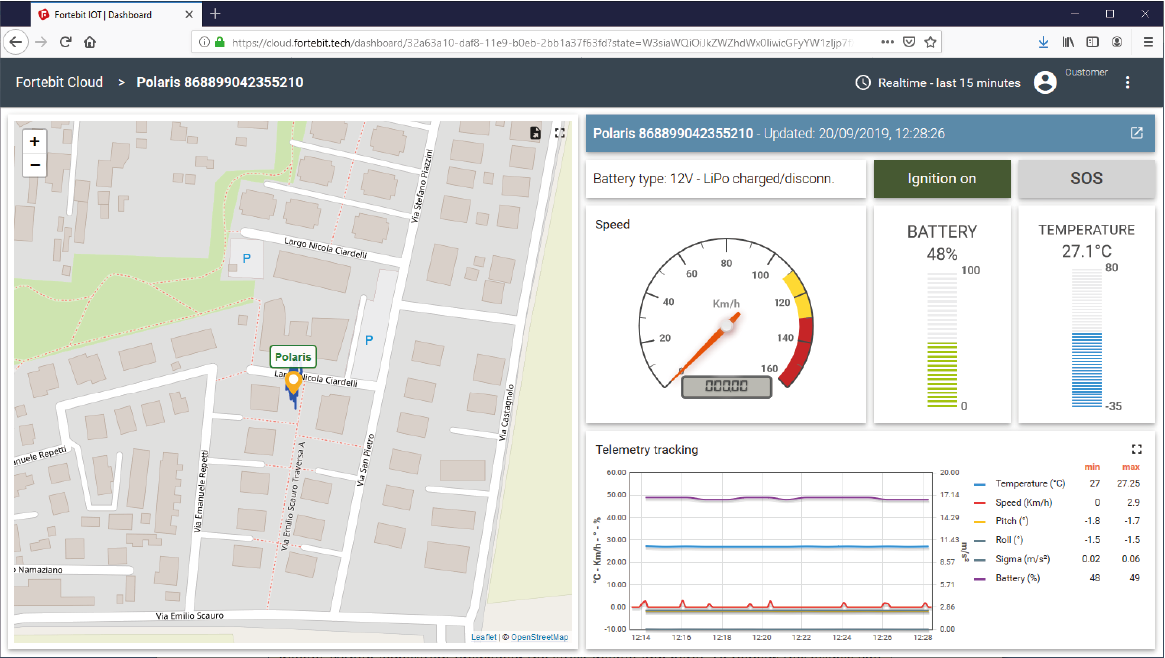Open browser home page
This screenshot has height=658, width=1165.
(90, 42)
